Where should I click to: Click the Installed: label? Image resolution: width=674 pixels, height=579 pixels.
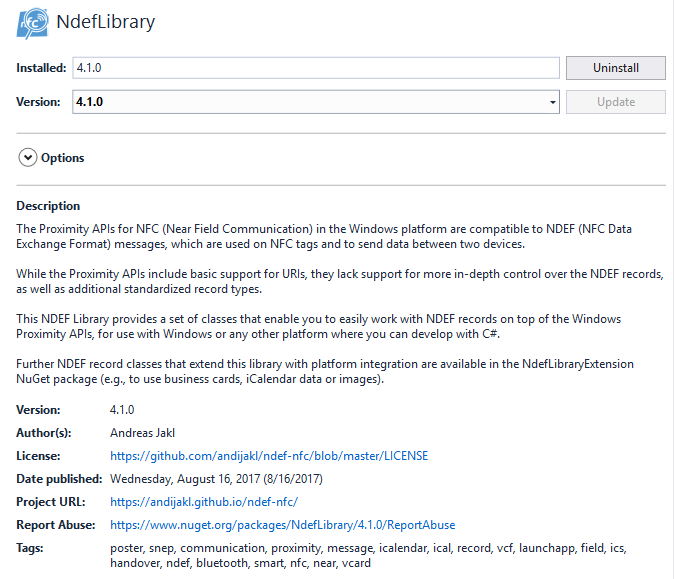coord(41,68)
